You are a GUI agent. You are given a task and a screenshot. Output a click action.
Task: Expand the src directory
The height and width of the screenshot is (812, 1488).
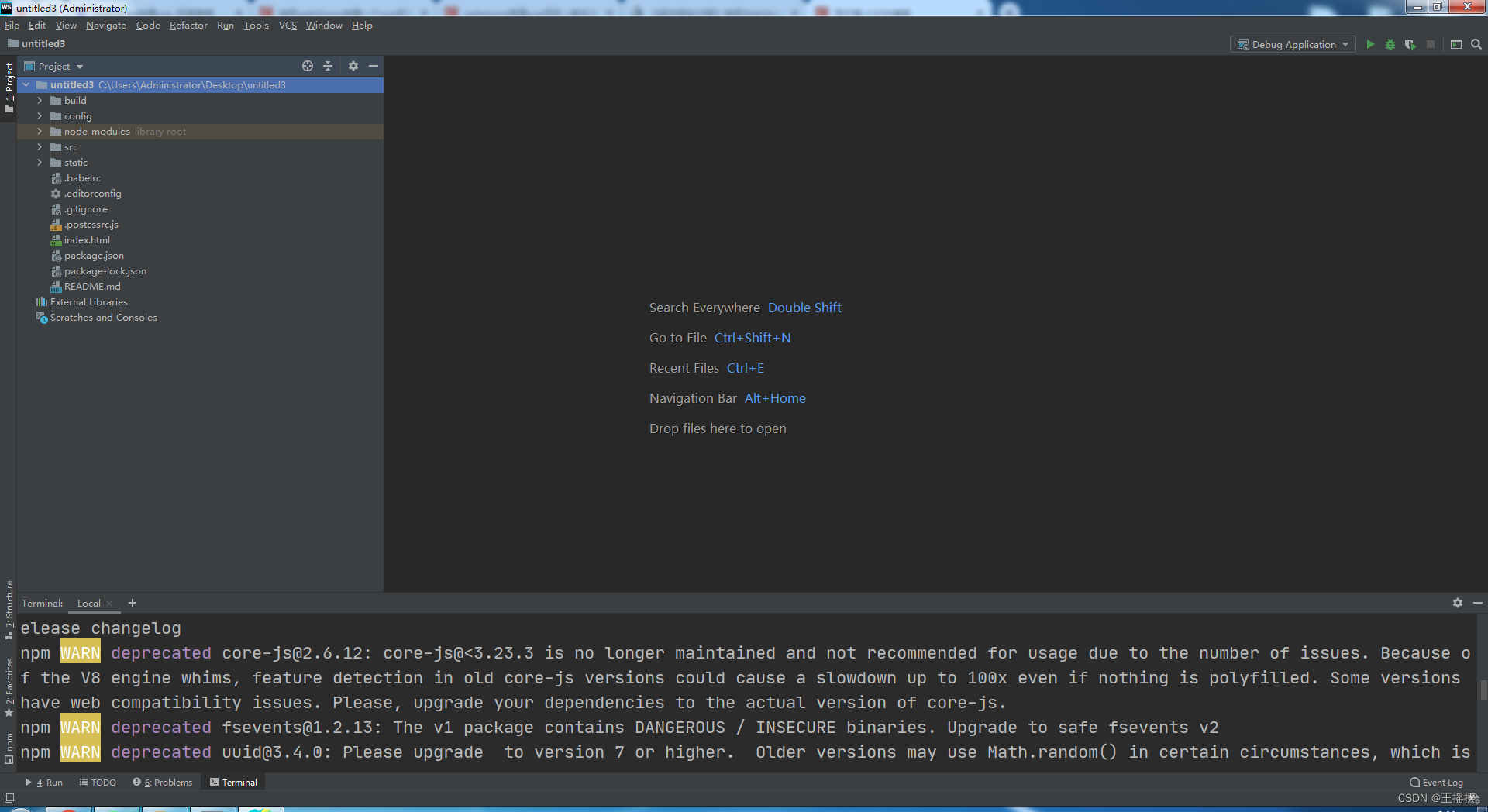pyautogui.click(x=40, y=146)
